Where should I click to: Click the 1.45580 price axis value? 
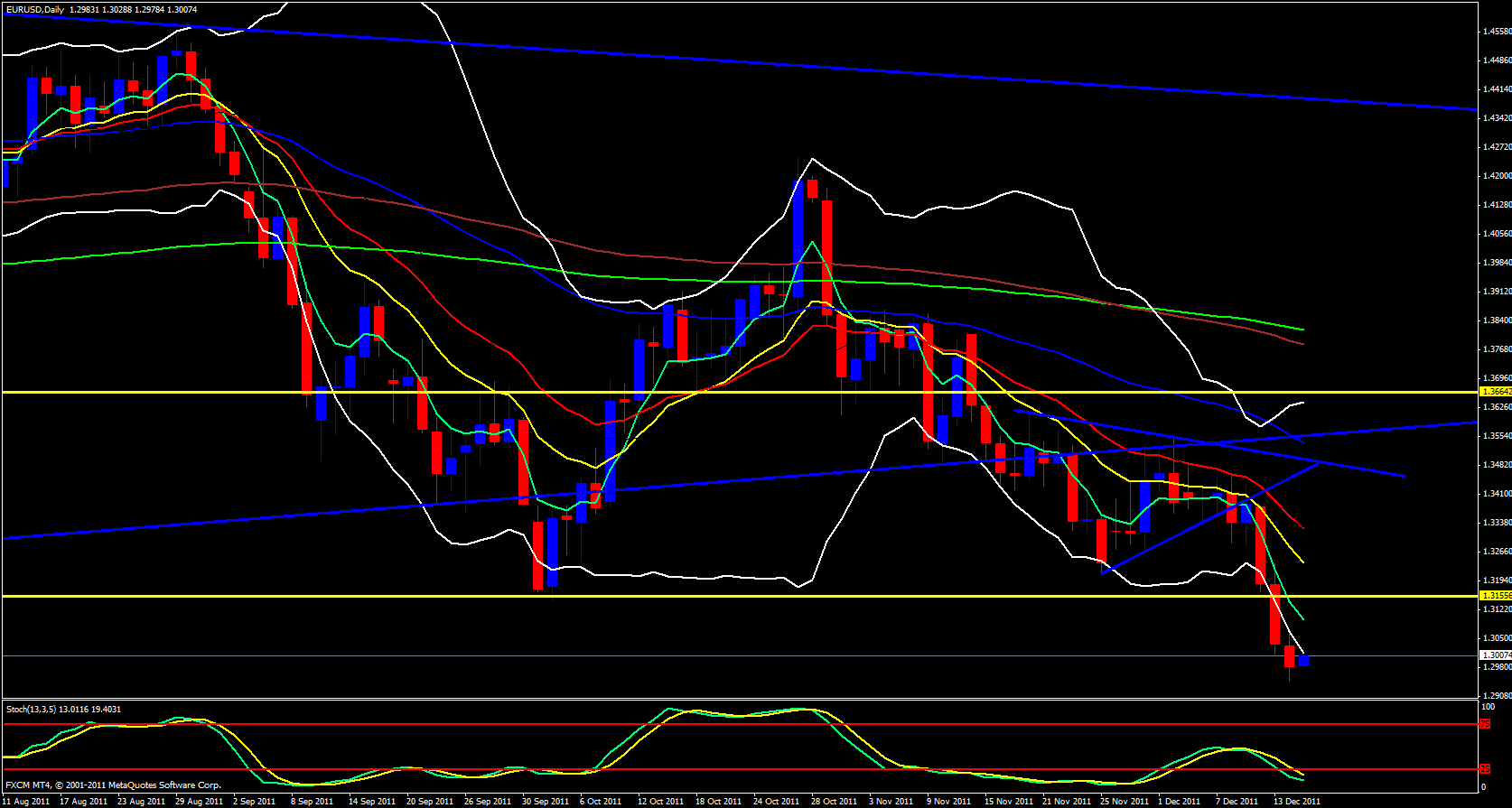point(1496,32)
